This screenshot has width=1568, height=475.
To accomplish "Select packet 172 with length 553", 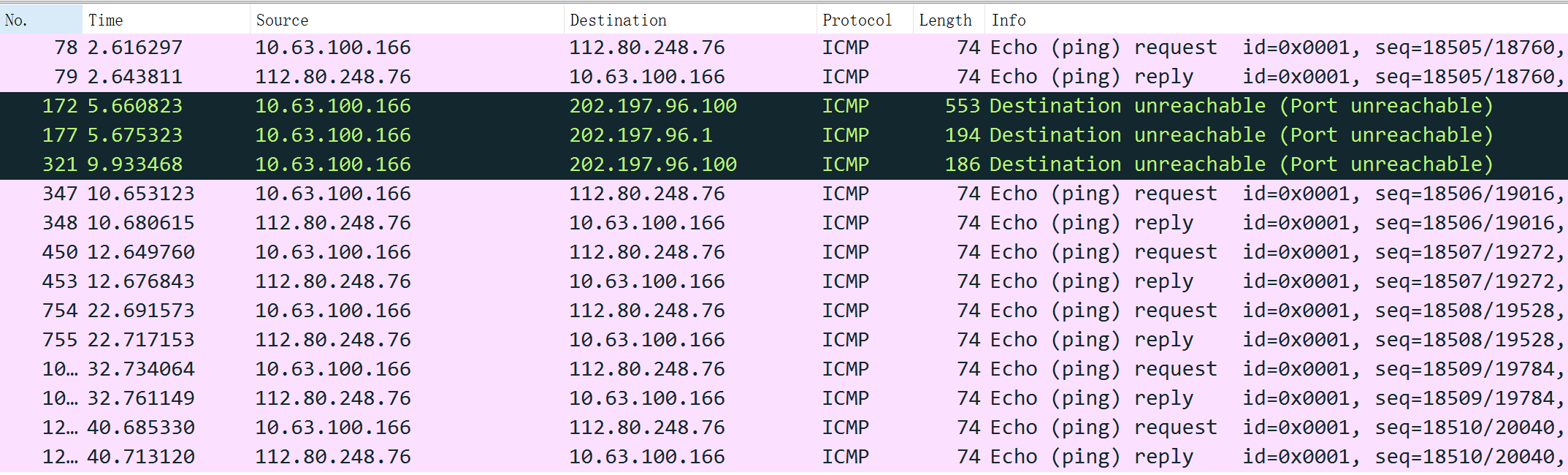I will [784, 107].
